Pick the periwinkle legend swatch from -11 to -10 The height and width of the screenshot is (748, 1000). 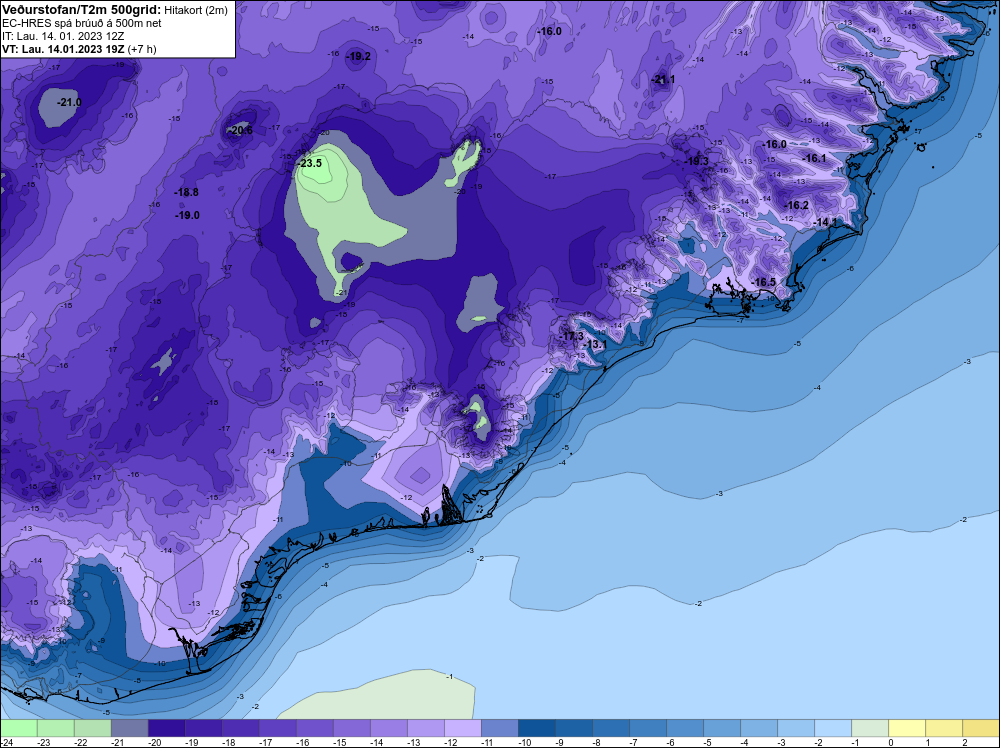pyautogui.click(x=499, y=728)
